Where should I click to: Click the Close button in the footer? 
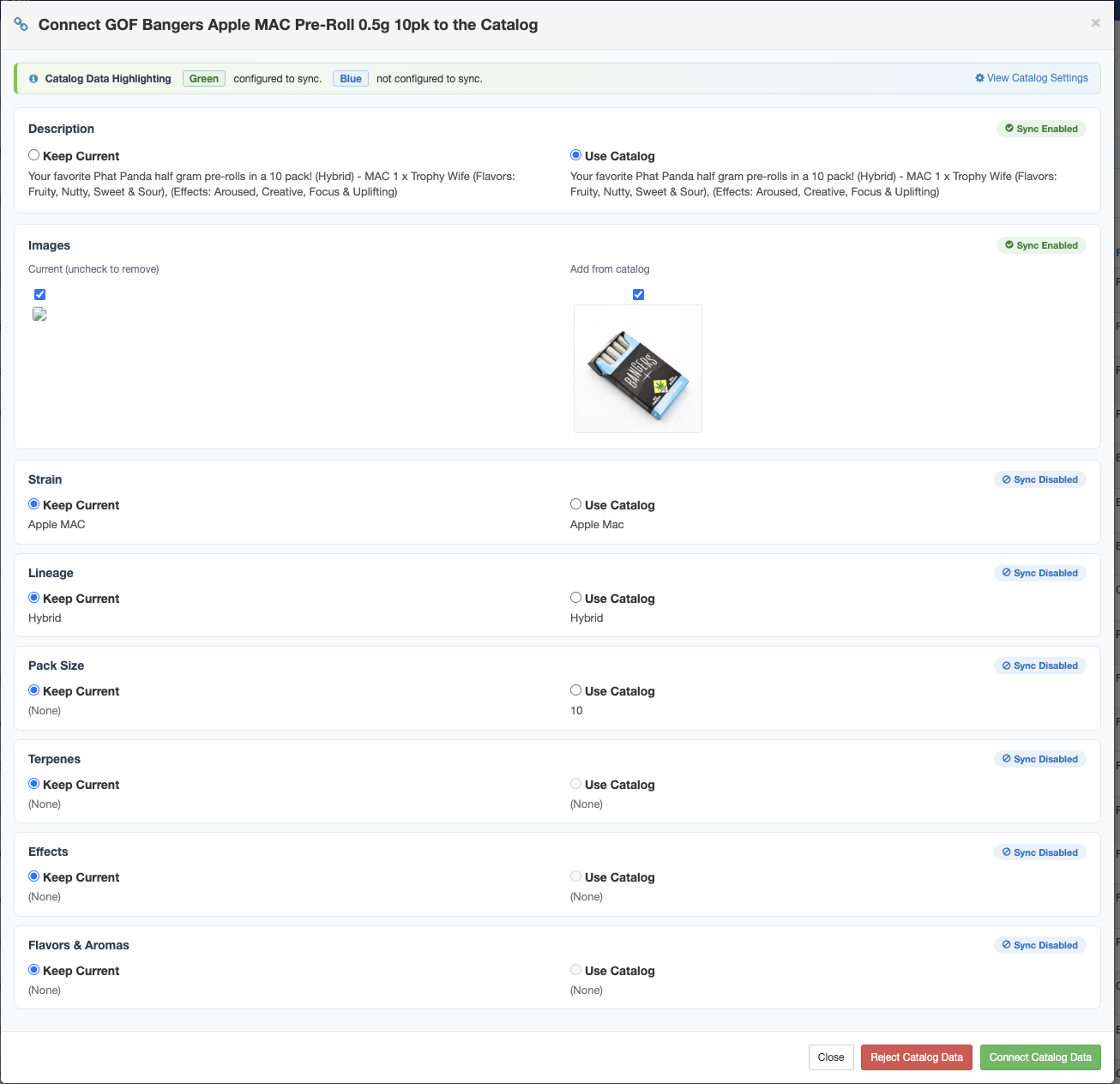[x=831, y=1057]
